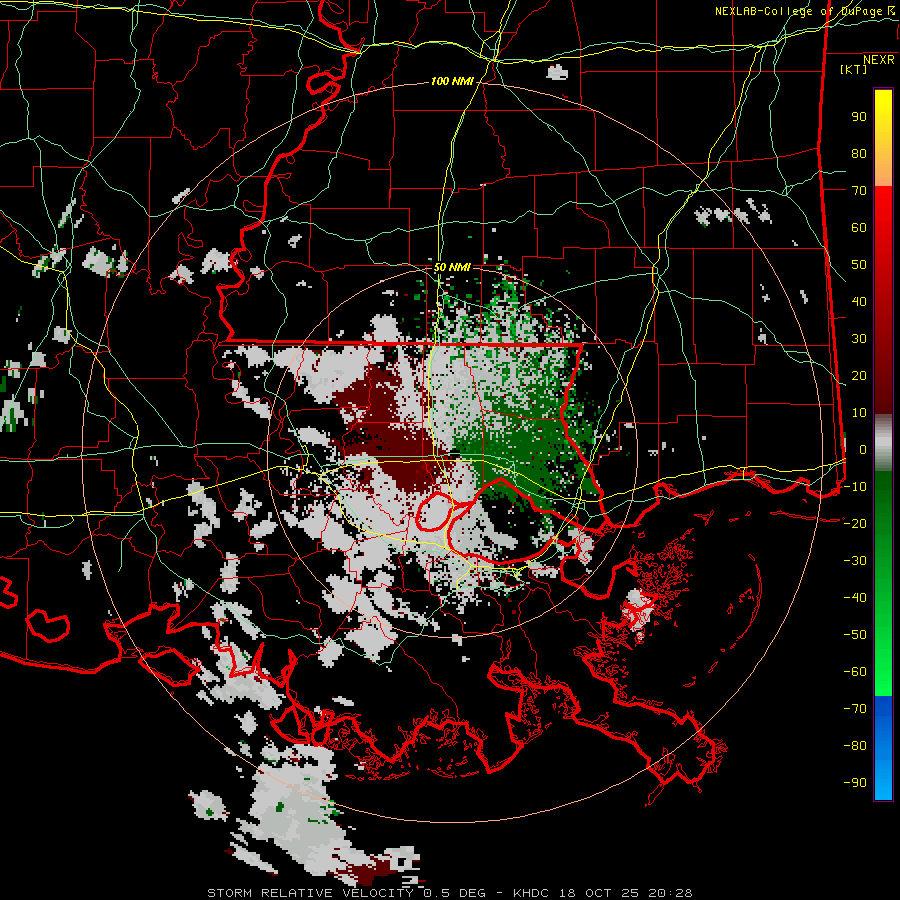Select the -60 value on velocity scale
Viewport: 900px width, 900px height.
855,672
